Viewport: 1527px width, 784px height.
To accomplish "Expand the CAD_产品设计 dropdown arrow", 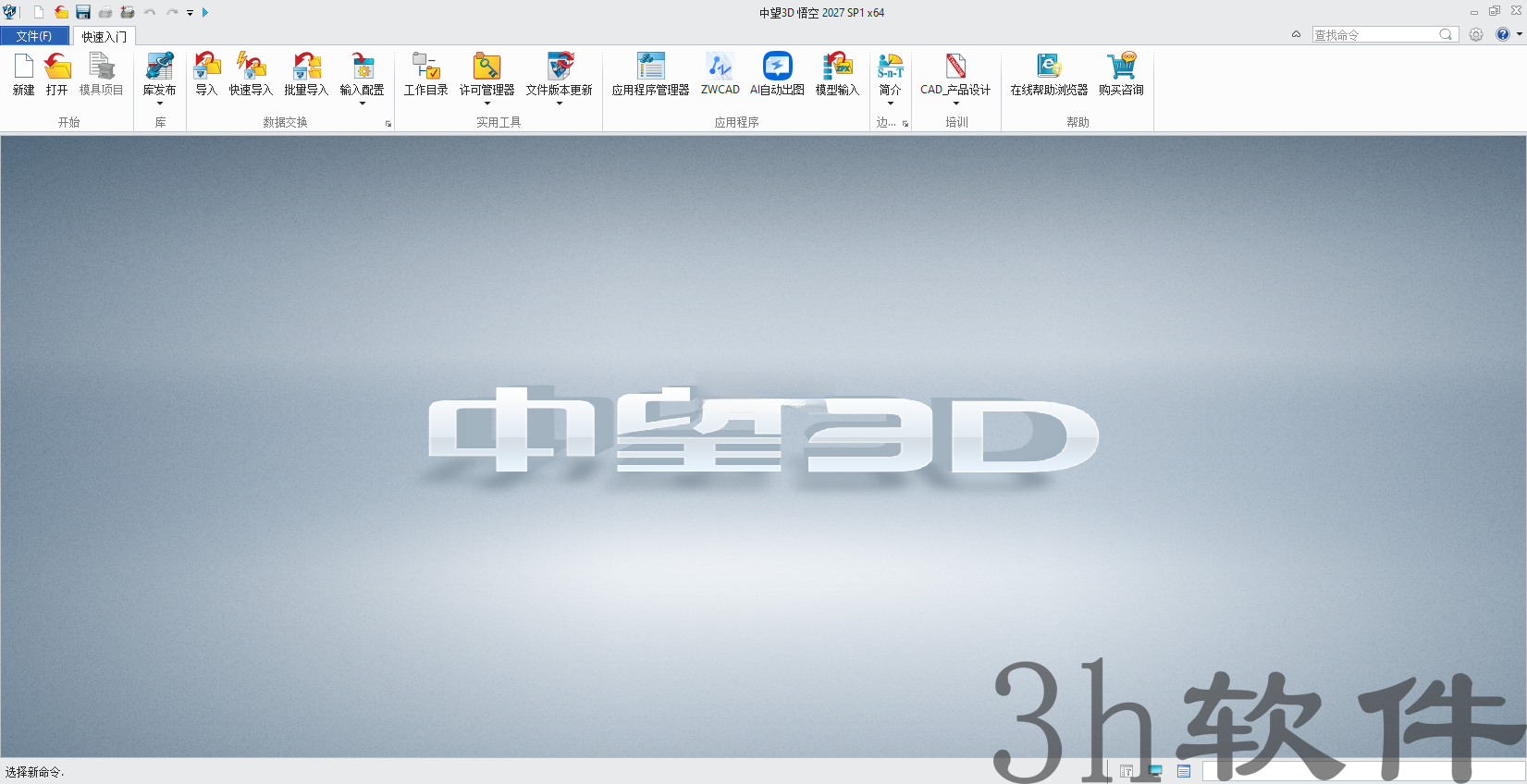I will click(955, 104).
